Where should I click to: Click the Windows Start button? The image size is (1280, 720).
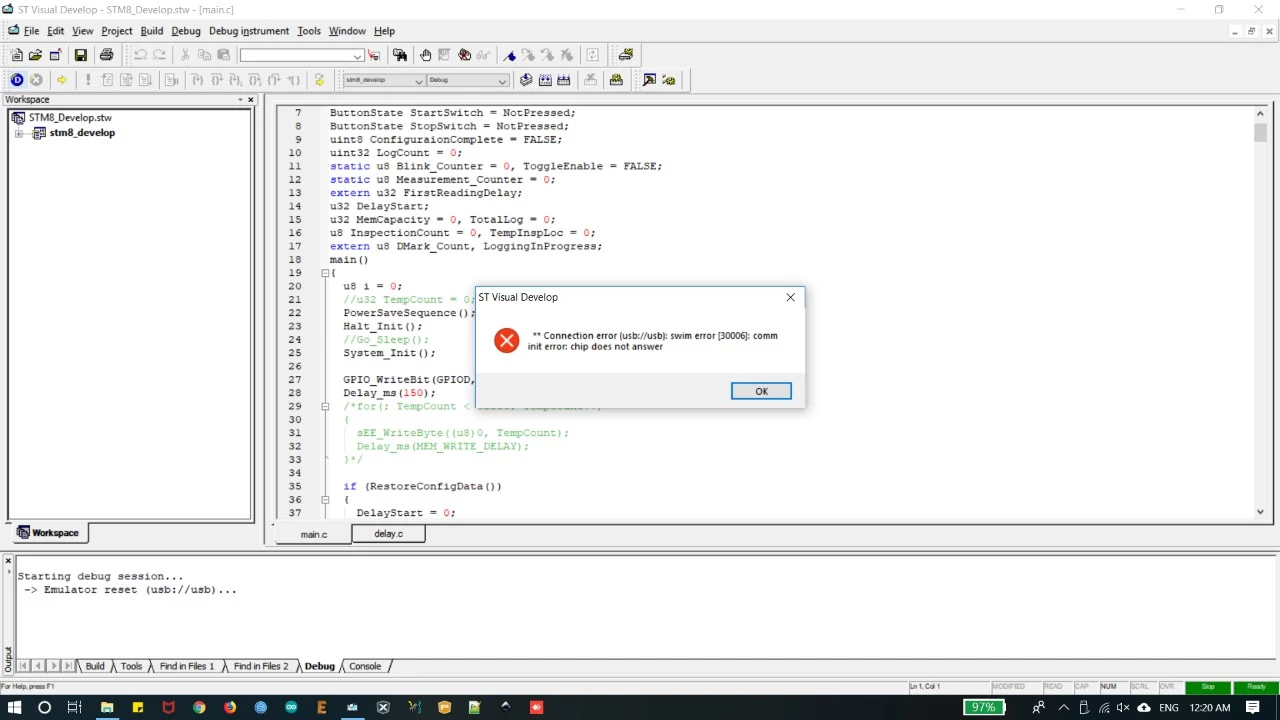tap(14, 707)
